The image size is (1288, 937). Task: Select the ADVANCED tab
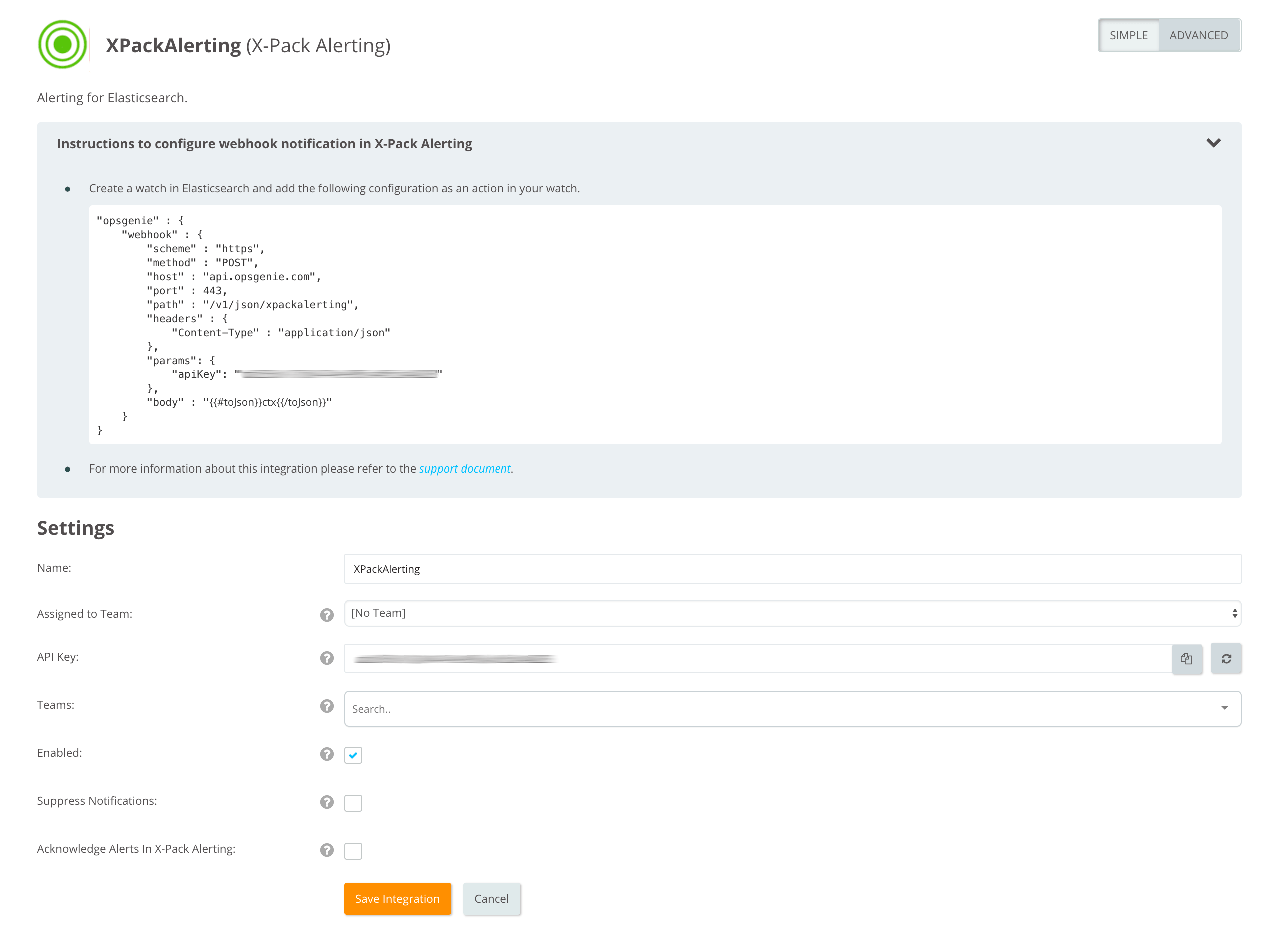1199,35
